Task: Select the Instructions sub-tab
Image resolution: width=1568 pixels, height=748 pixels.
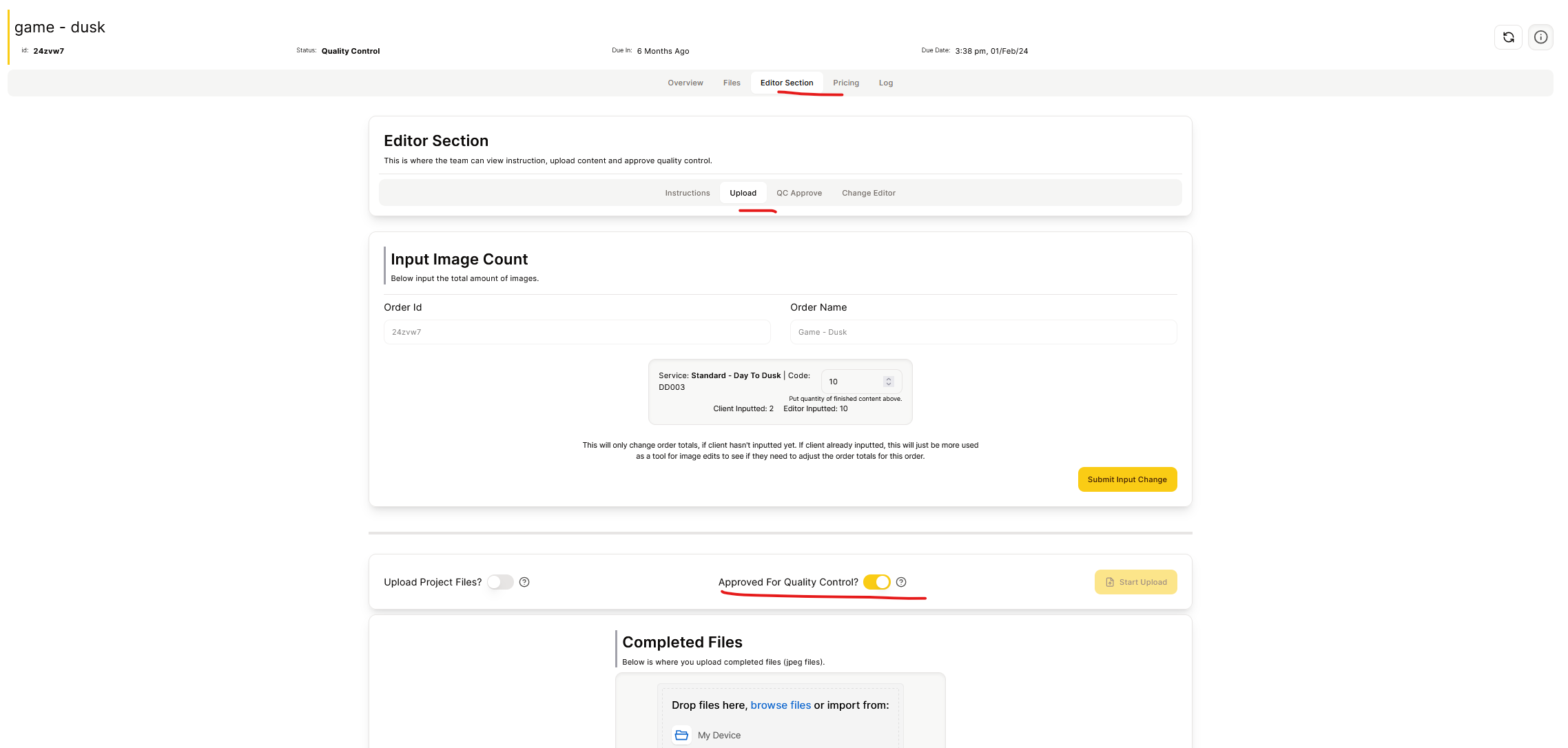Action: 687,193
